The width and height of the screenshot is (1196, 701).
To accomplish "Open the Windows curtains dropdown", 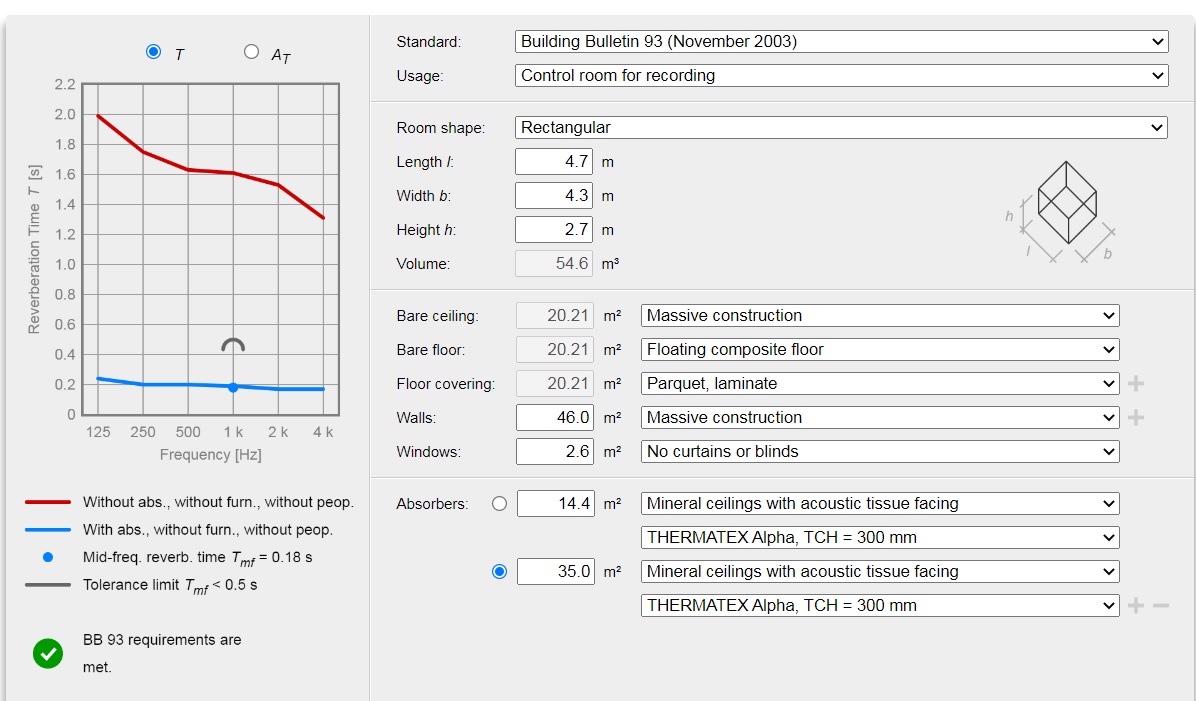I will tap(879, 452).
